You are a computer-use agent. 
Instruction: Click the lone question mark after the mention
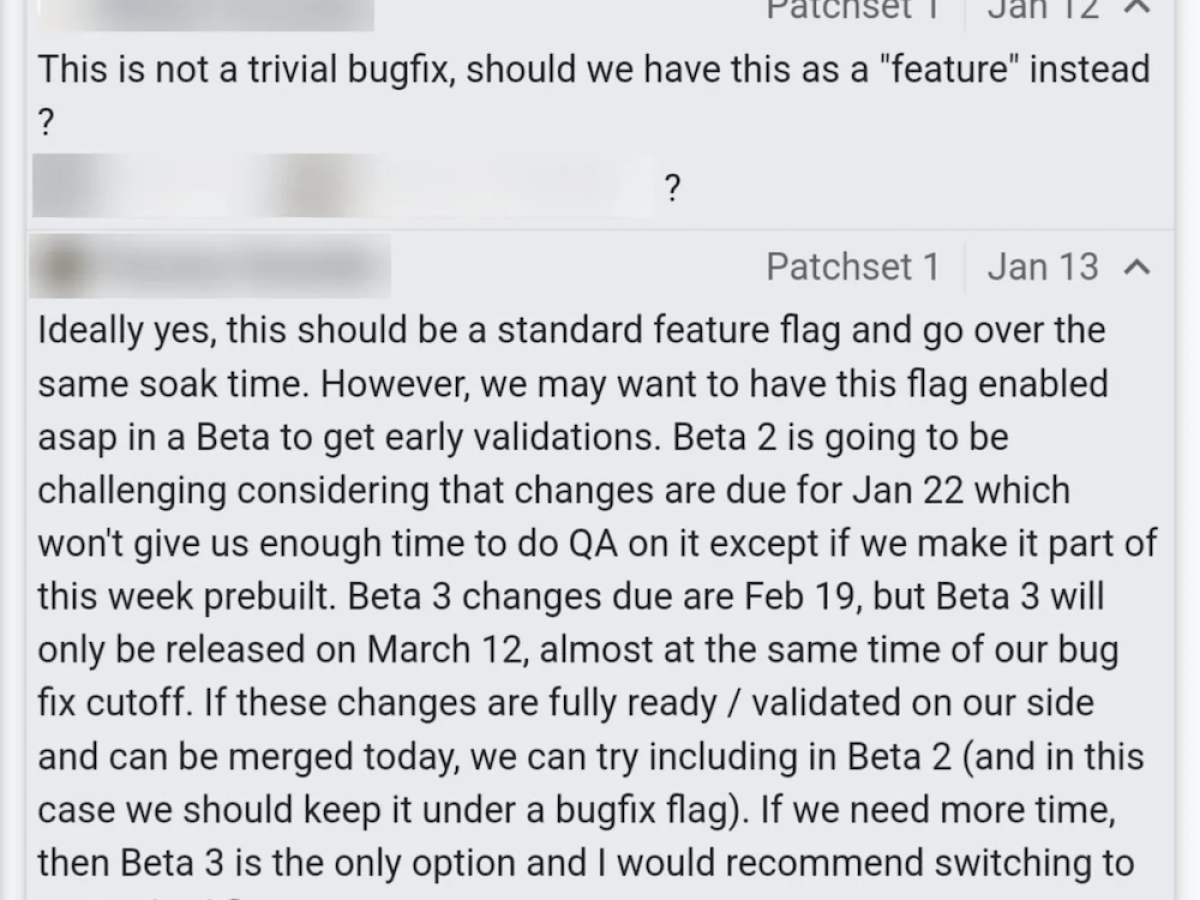pyautogui.click(x=672, y=188)
